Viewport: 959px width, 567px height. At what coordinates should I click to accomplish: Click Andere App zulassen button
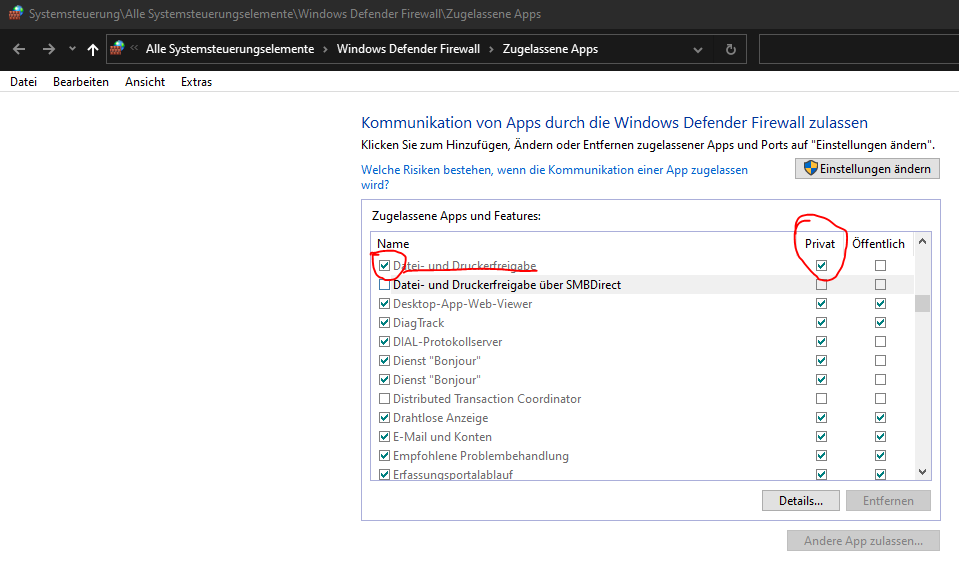tap(863, 541)
